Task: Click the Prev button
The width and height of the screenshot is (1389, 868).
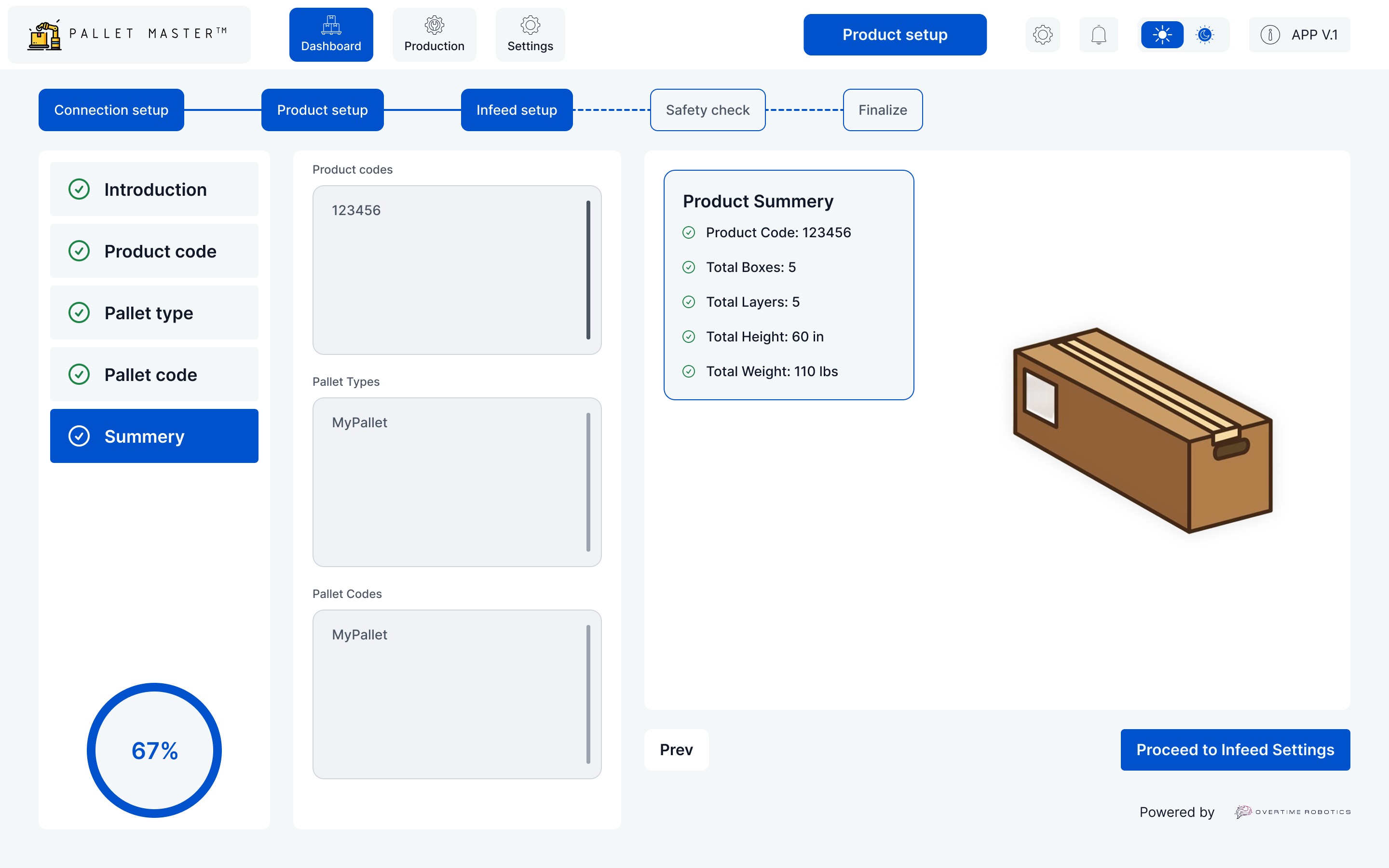Action: point(676,750)
